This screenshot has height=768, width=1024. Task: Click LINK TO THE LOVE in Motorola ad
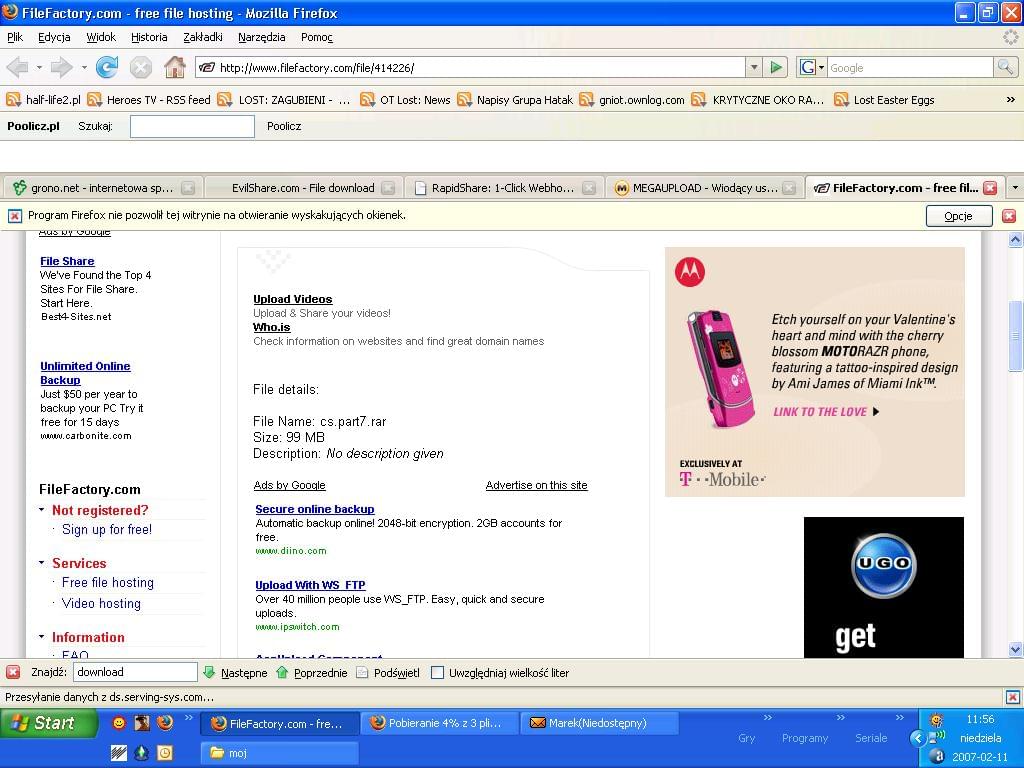coord(826,412)
